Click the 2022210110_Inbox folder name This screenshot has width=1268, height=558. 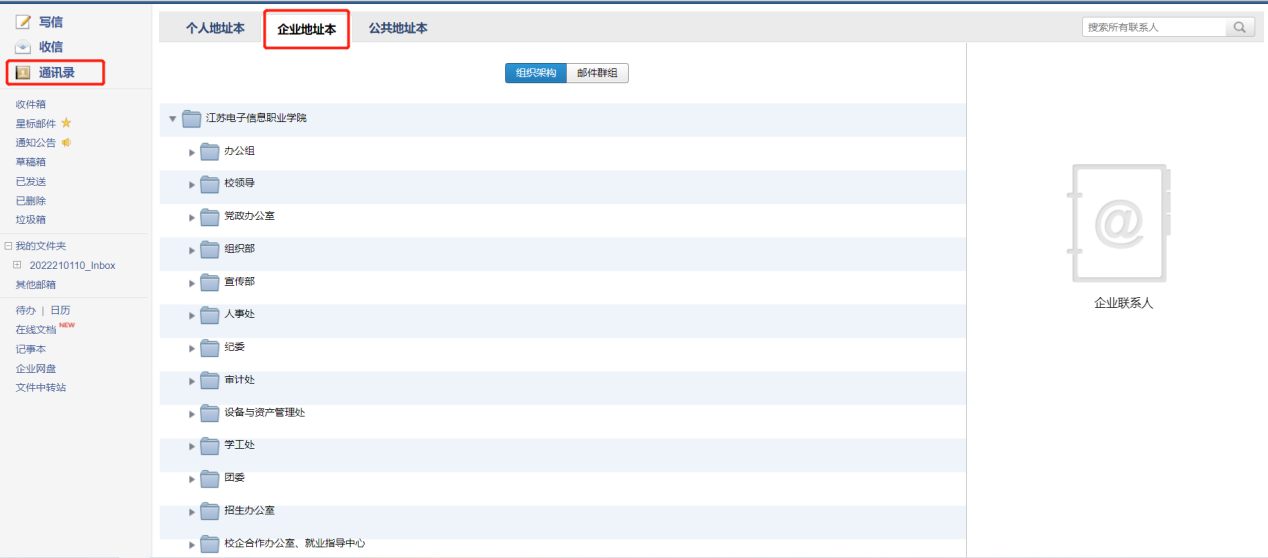(x=72, y=265)
